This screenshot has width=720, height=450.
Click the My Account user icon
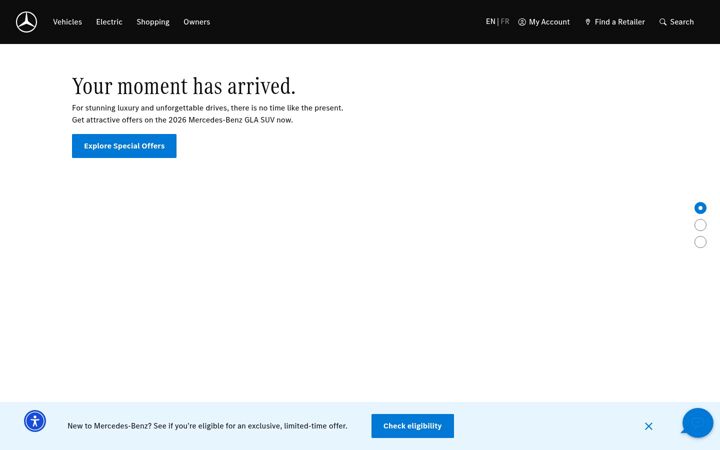(522, 22)
